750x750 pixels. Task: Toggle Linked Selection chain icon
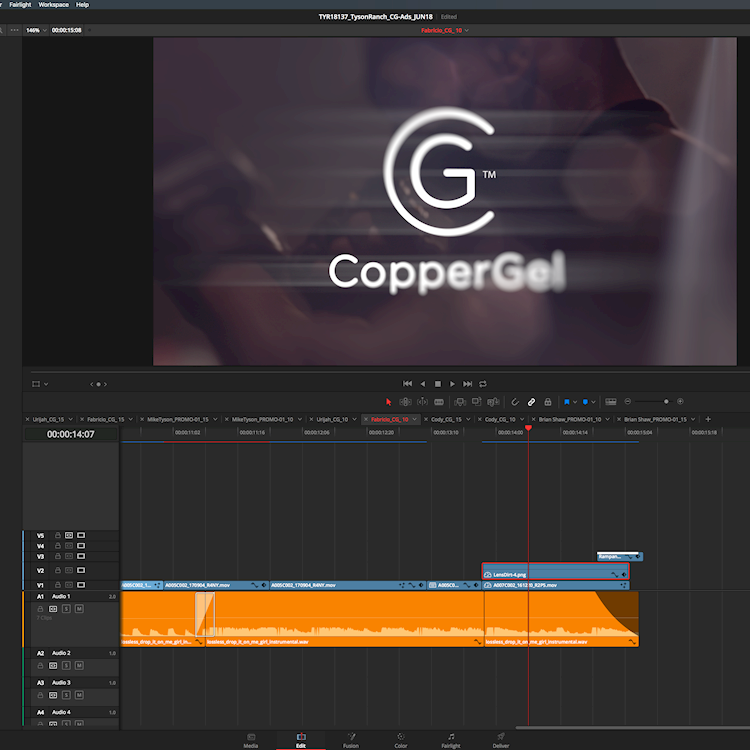tap(531, 402)
